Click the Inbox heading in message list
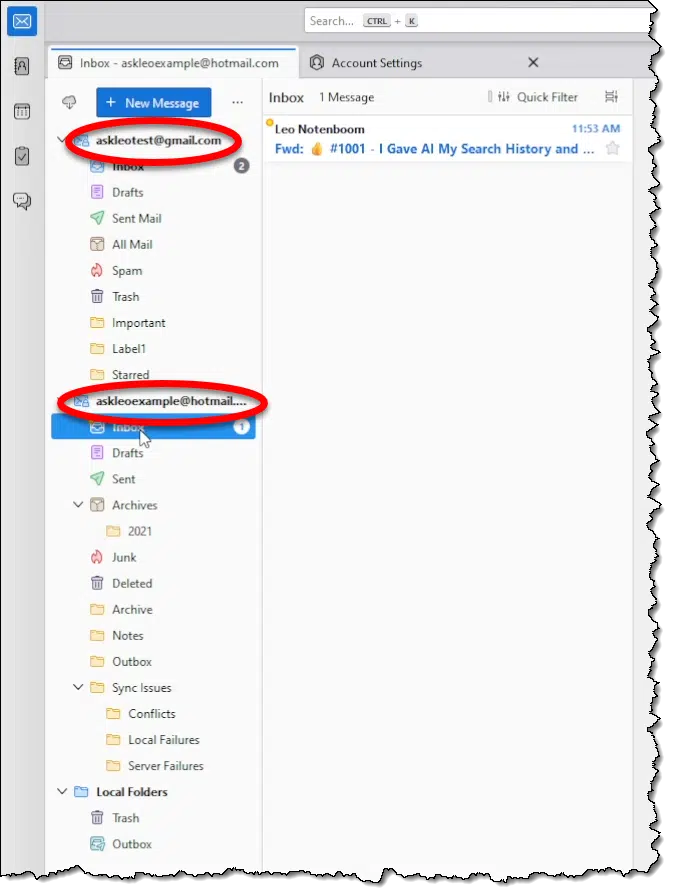 (x=286, y=97)
